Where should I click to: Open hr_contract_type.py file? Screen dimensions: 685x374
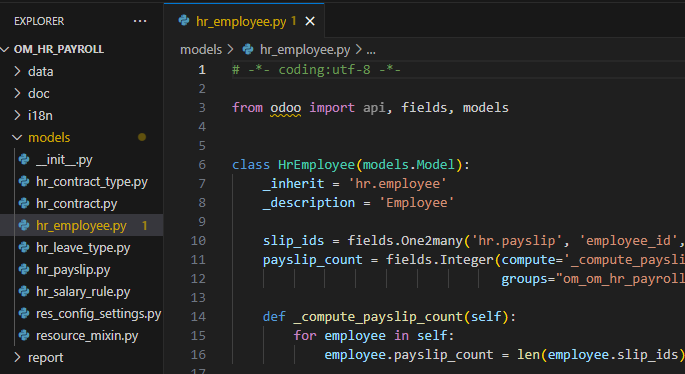pyautogui.click(x=92, y=181)
